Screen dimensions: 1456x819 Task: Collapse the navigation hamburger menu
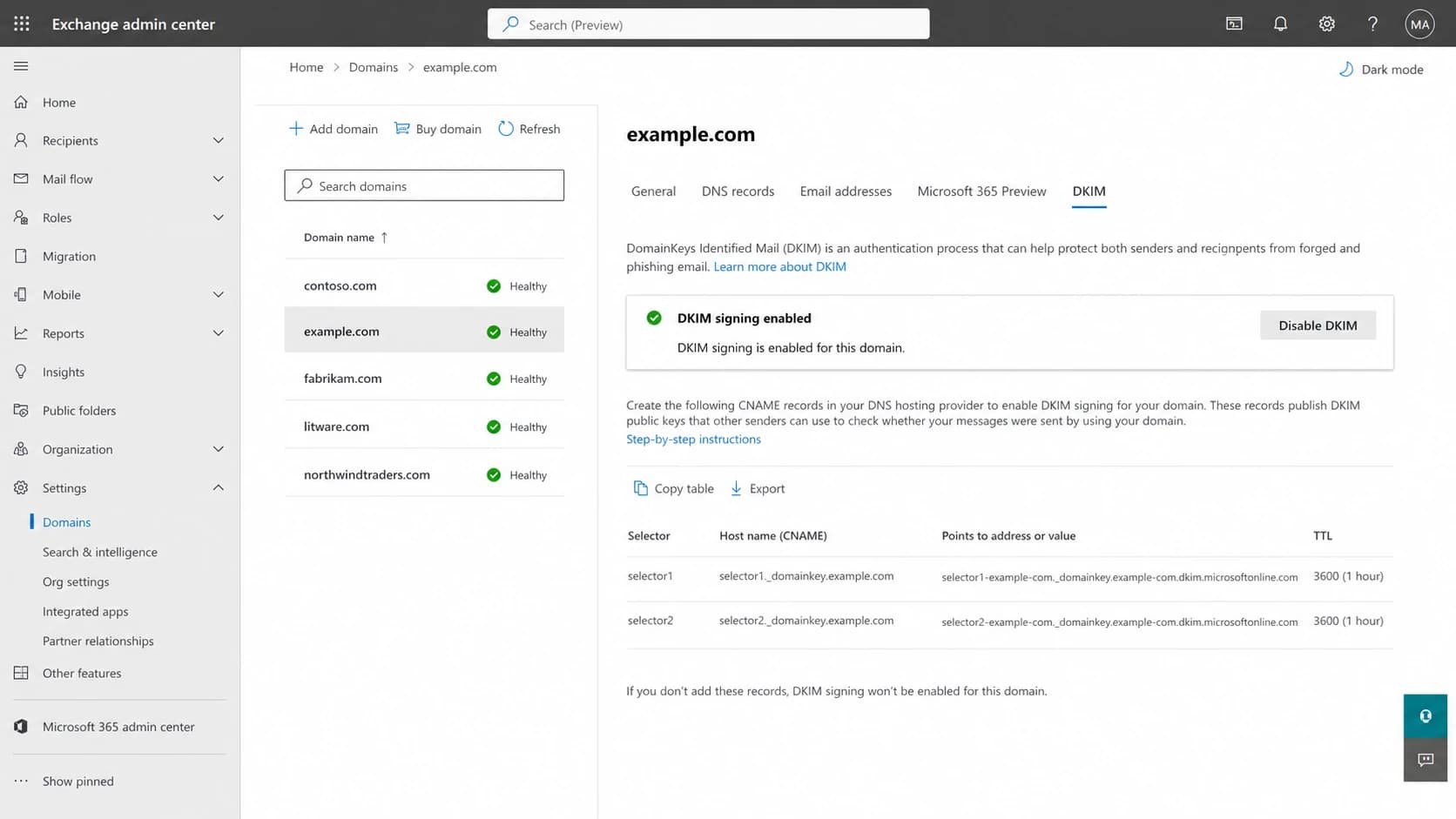21,66
